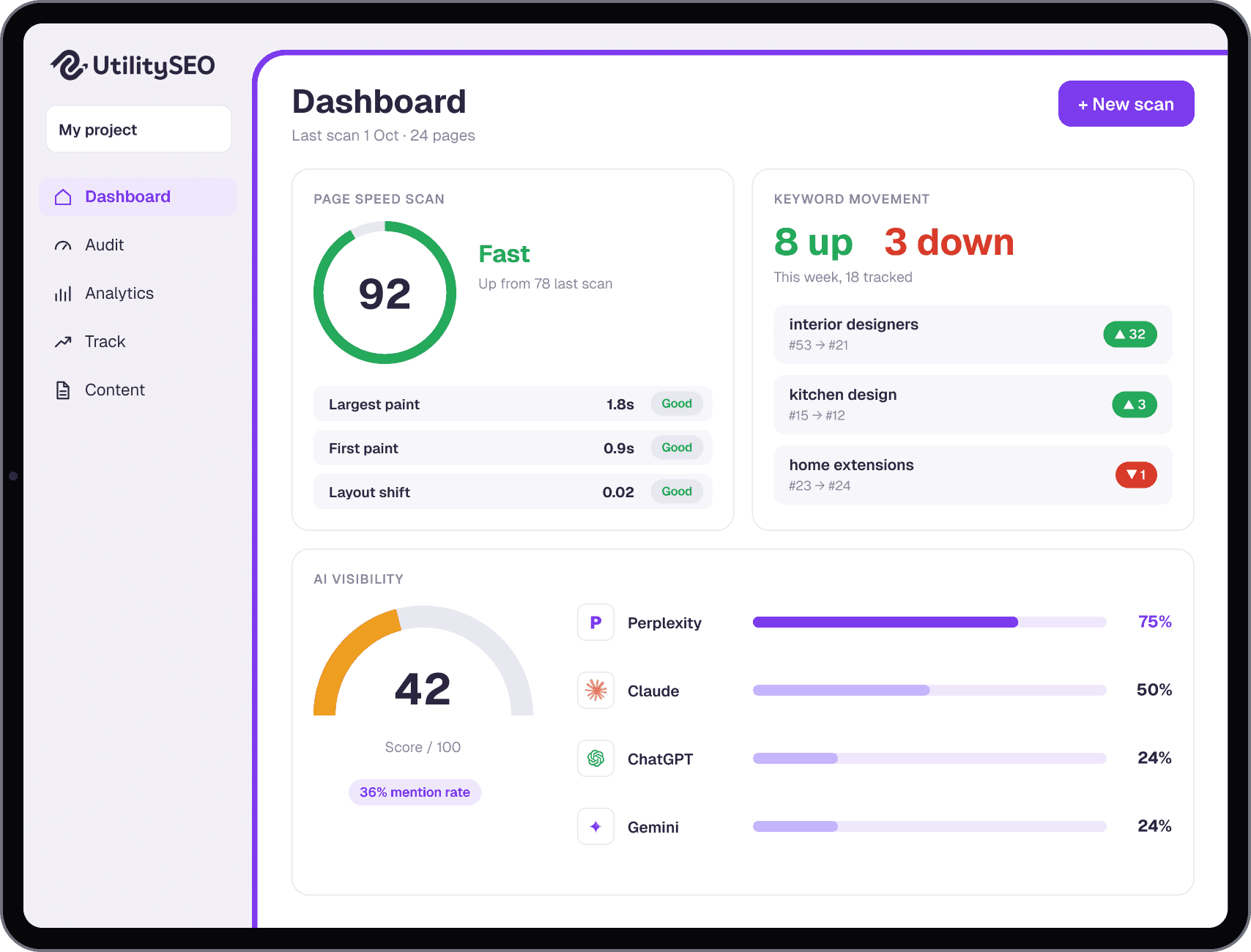
Task: Open the kitchen design keyword row
Action: 973,405
